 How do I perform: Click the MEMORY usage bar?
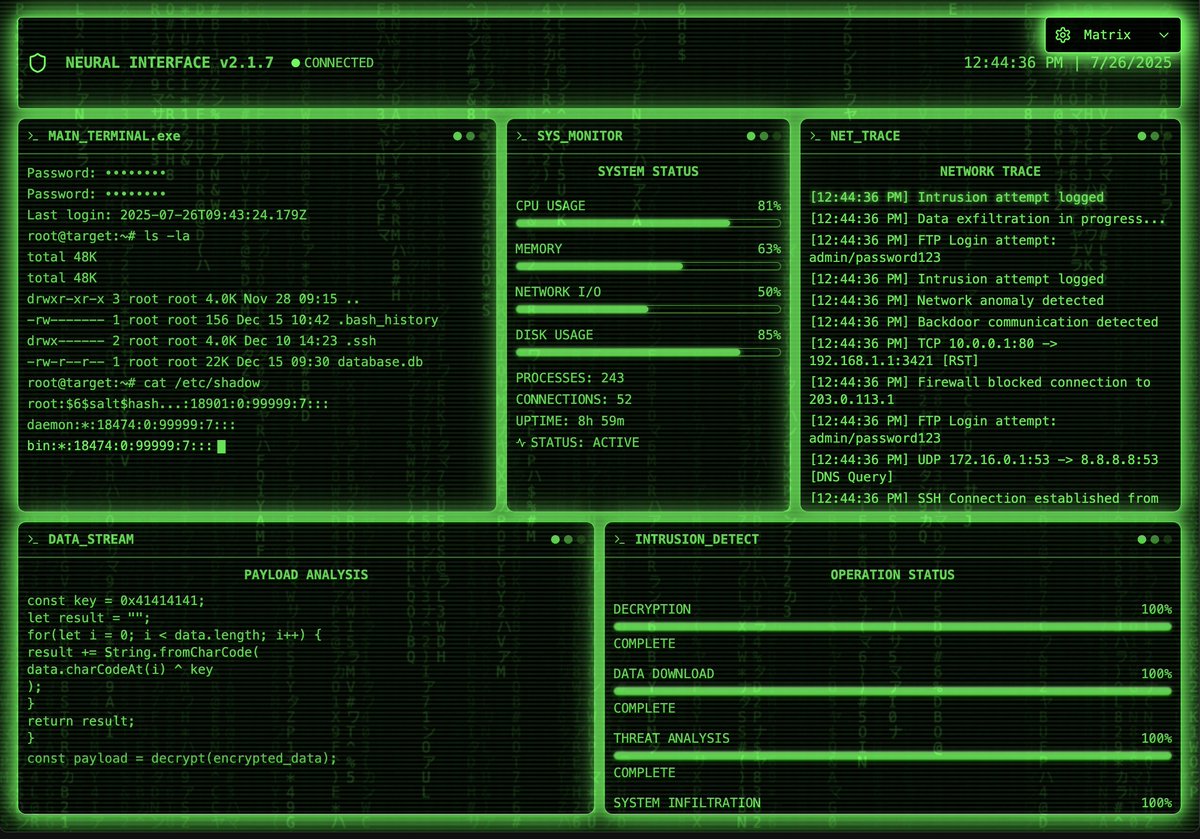point(648,266)
